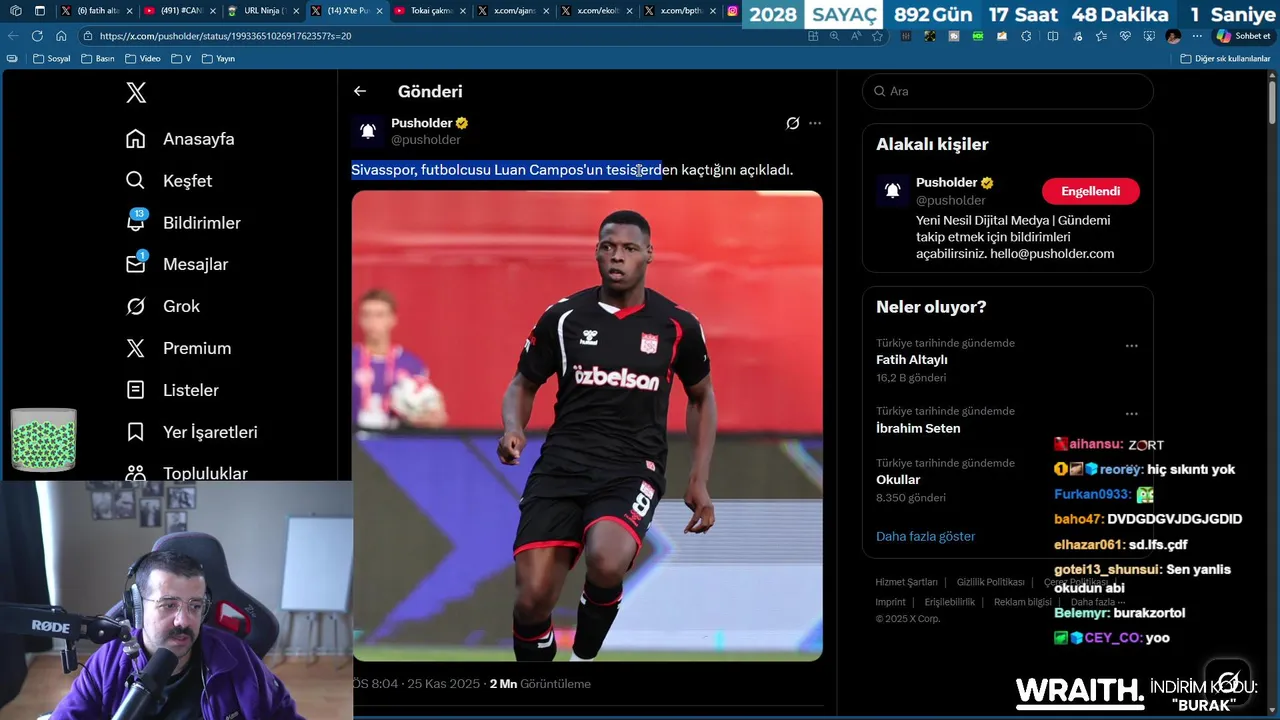Open Premium X icon in sidebar
Image resolution: width=1280 pixels, height=720 pixels.
136,348
